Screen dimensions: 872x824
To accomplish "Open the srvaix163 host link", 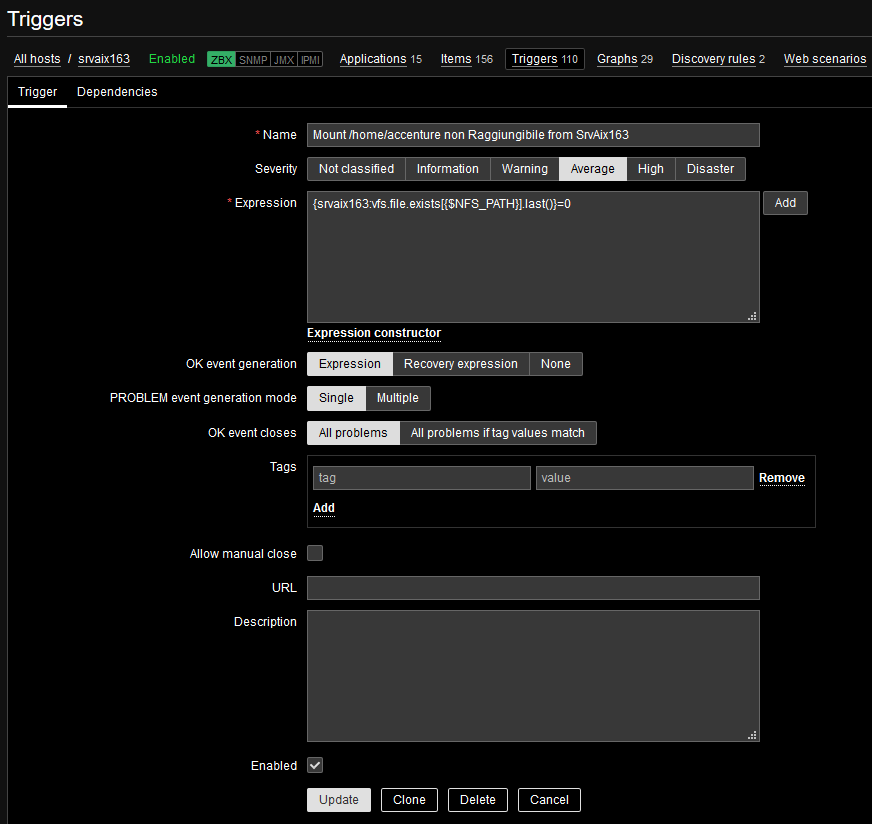I will click(104, 59).
